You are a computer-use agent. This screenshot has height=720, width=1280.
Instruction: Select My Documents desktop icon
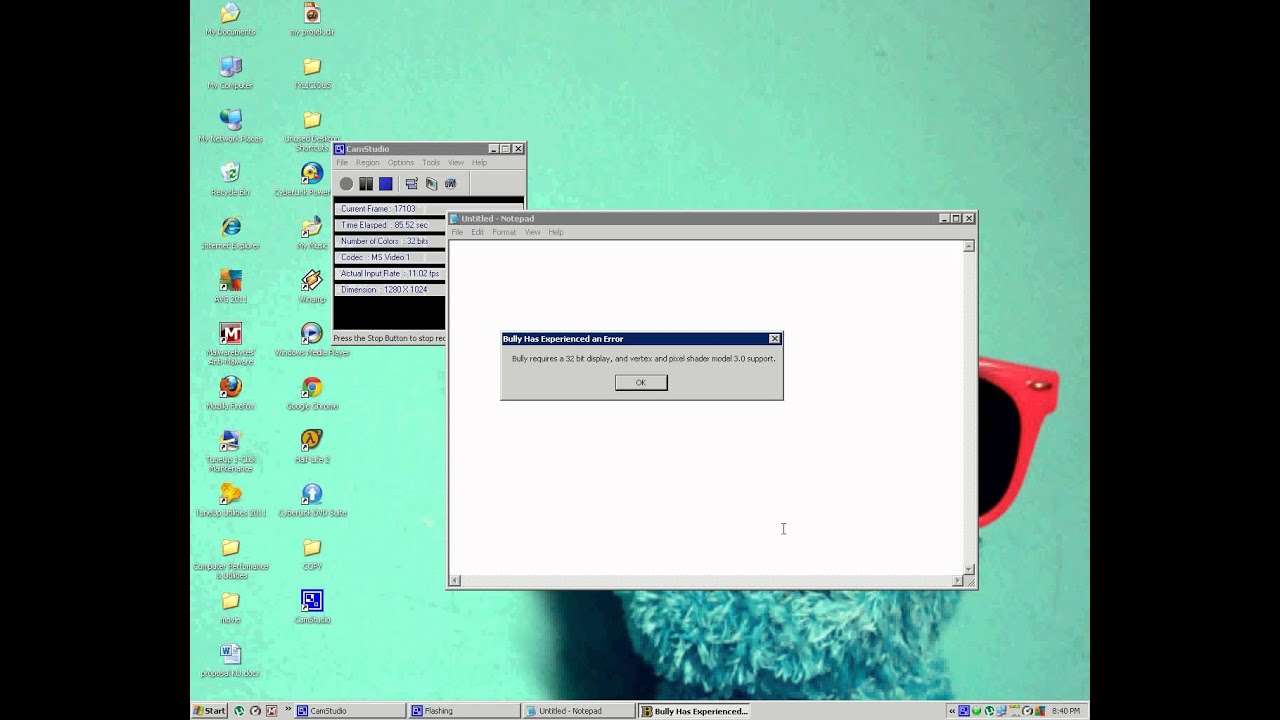pos(230,20)
